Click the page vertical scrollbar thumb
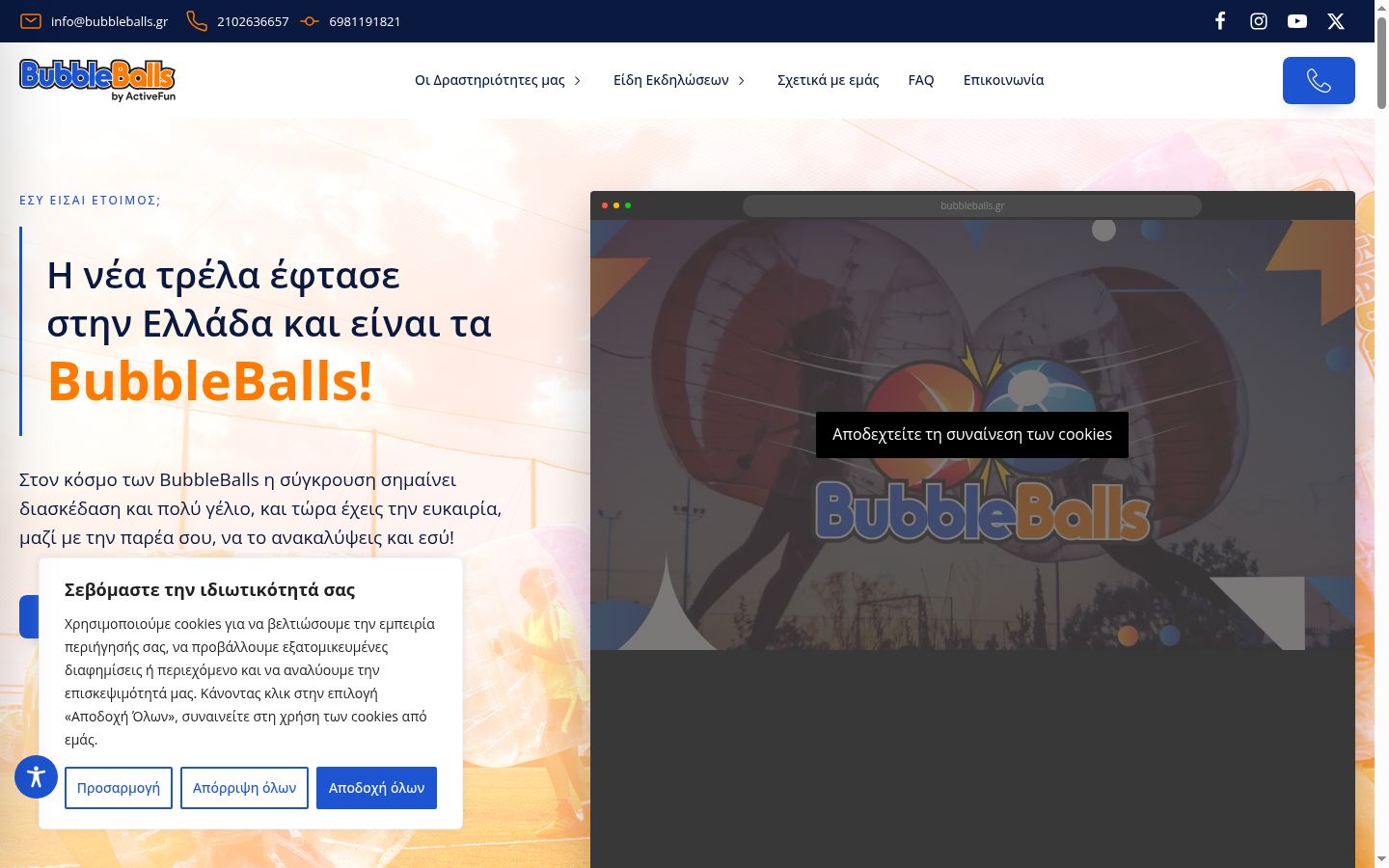Screen dimensions: 1389x868 (x=1381, y=64)
